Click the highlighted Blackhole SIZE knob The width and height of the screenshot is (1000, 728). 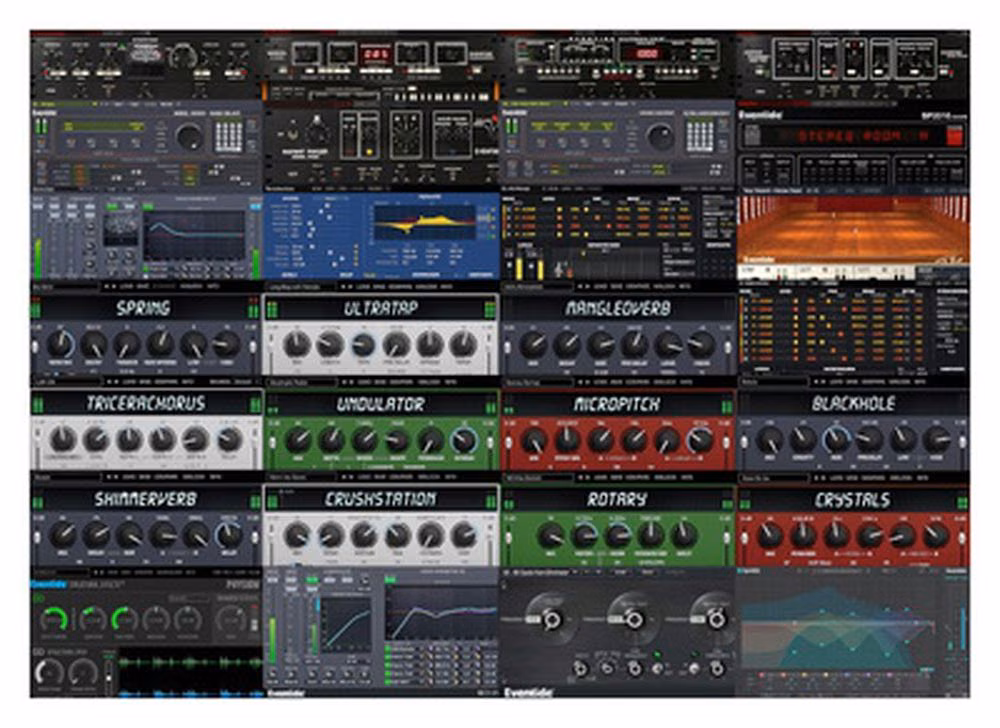(x=835, y=440)
